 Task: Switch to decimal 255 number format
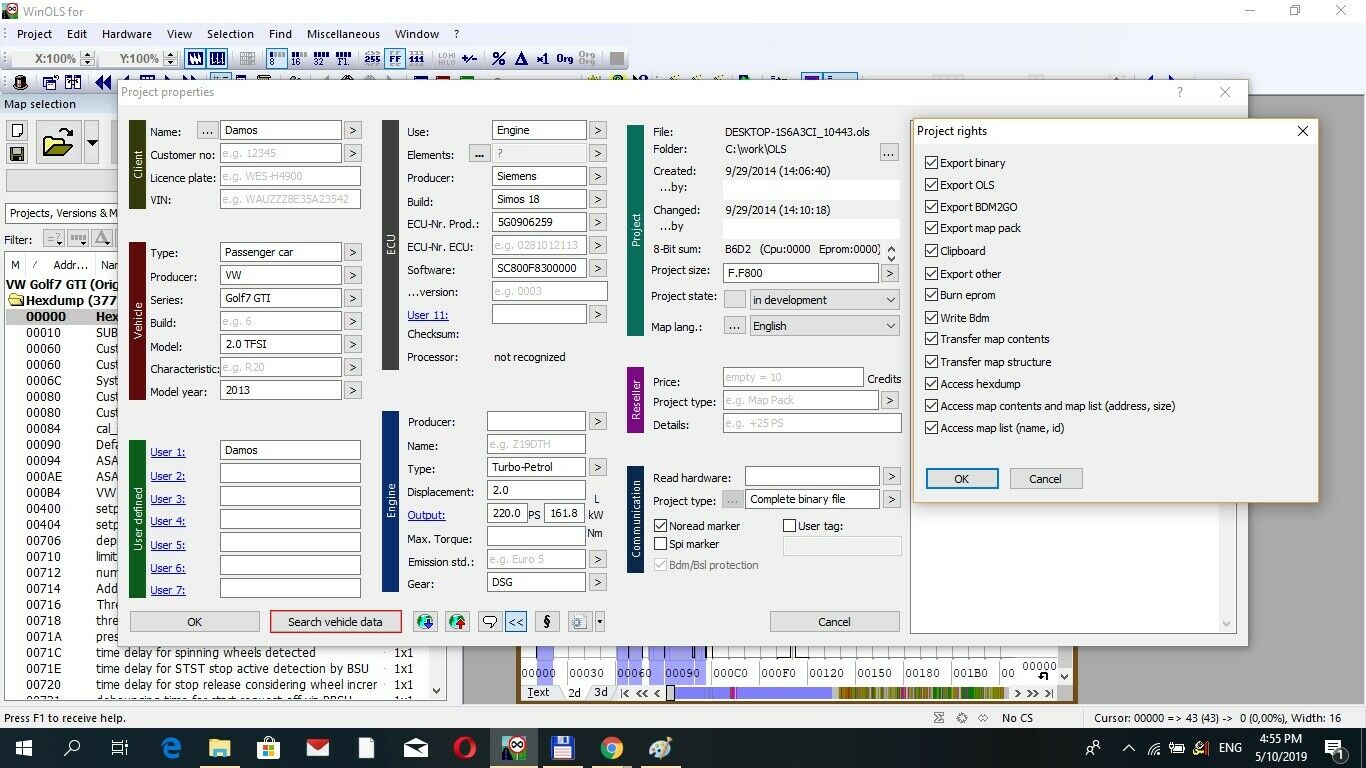coord(372,59)
